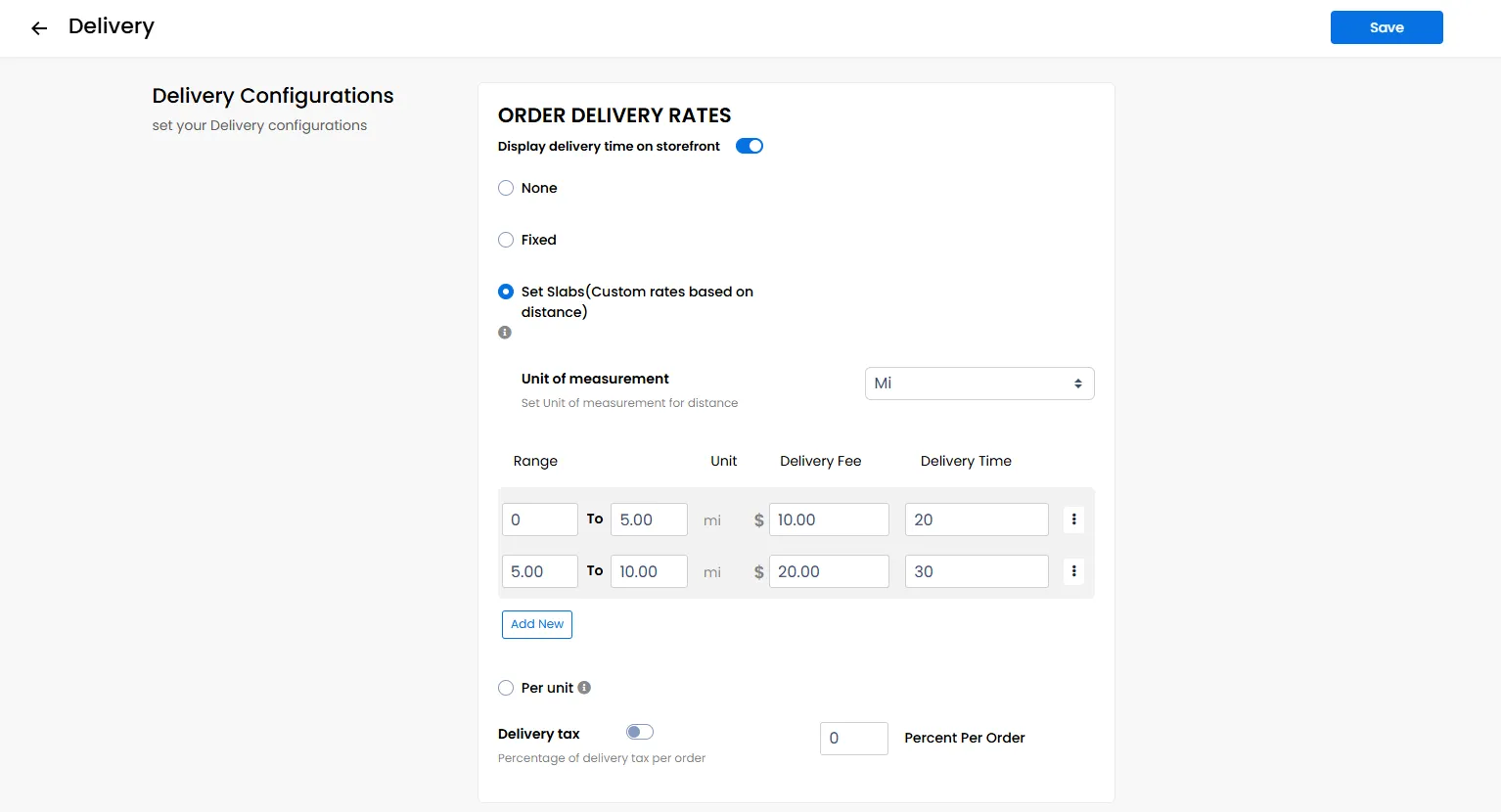Viewport: 1501px width, 812px height.
Task: Click info icon below Set Slabs option
Action: 505,333
